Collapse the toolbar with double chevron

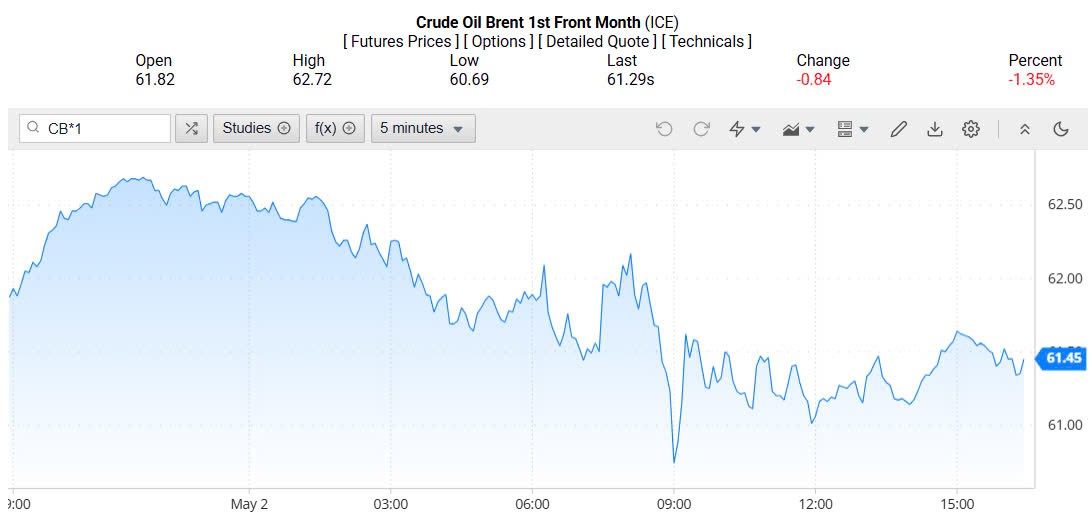click(x=1024, y=129)
